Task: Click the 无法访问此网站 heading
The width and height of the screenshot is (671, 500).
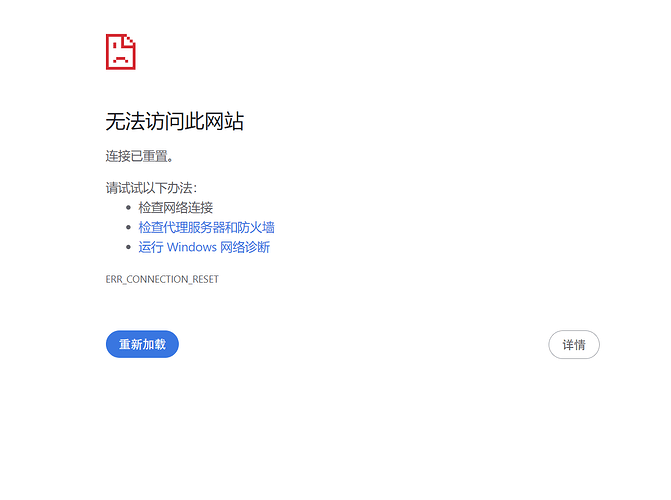Action: pos(175,122)
